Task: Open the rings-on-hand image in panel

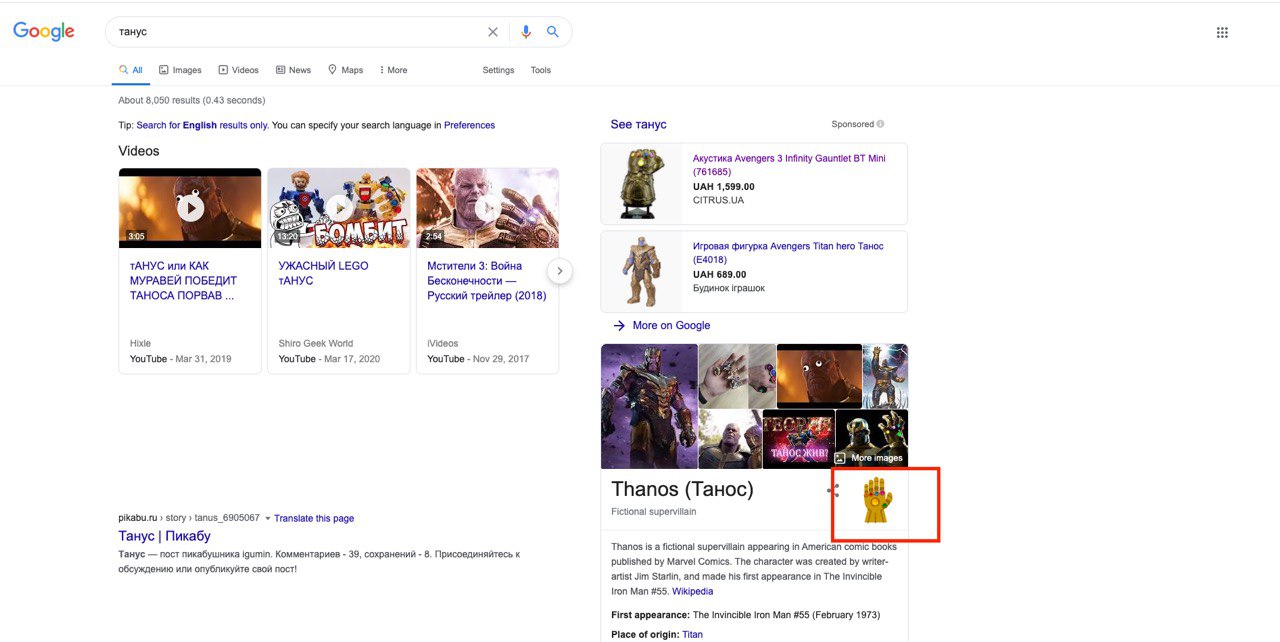Action: click(737, 376)
